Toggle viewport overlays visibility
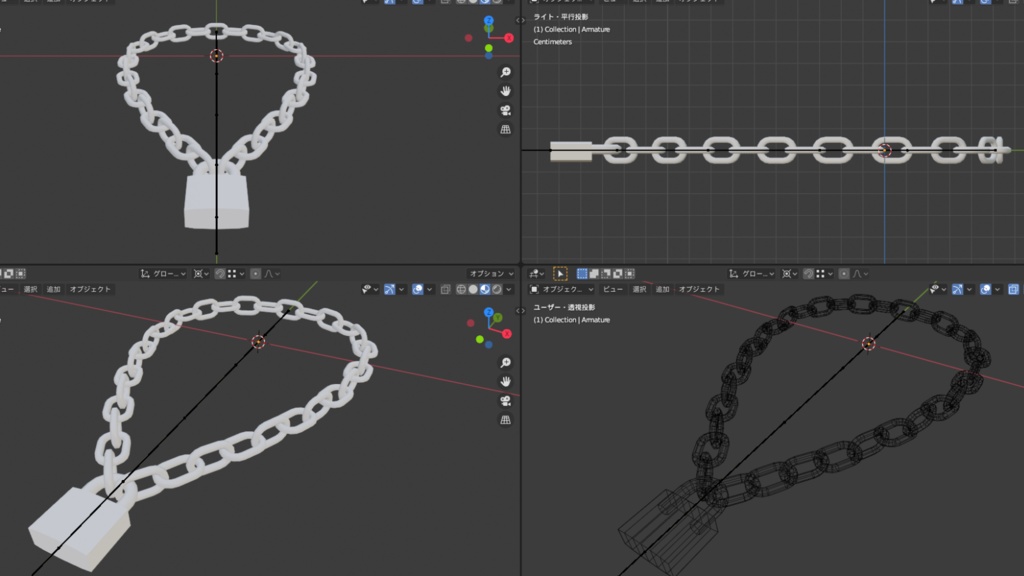 pyautogui.click(x=417, y=289)
